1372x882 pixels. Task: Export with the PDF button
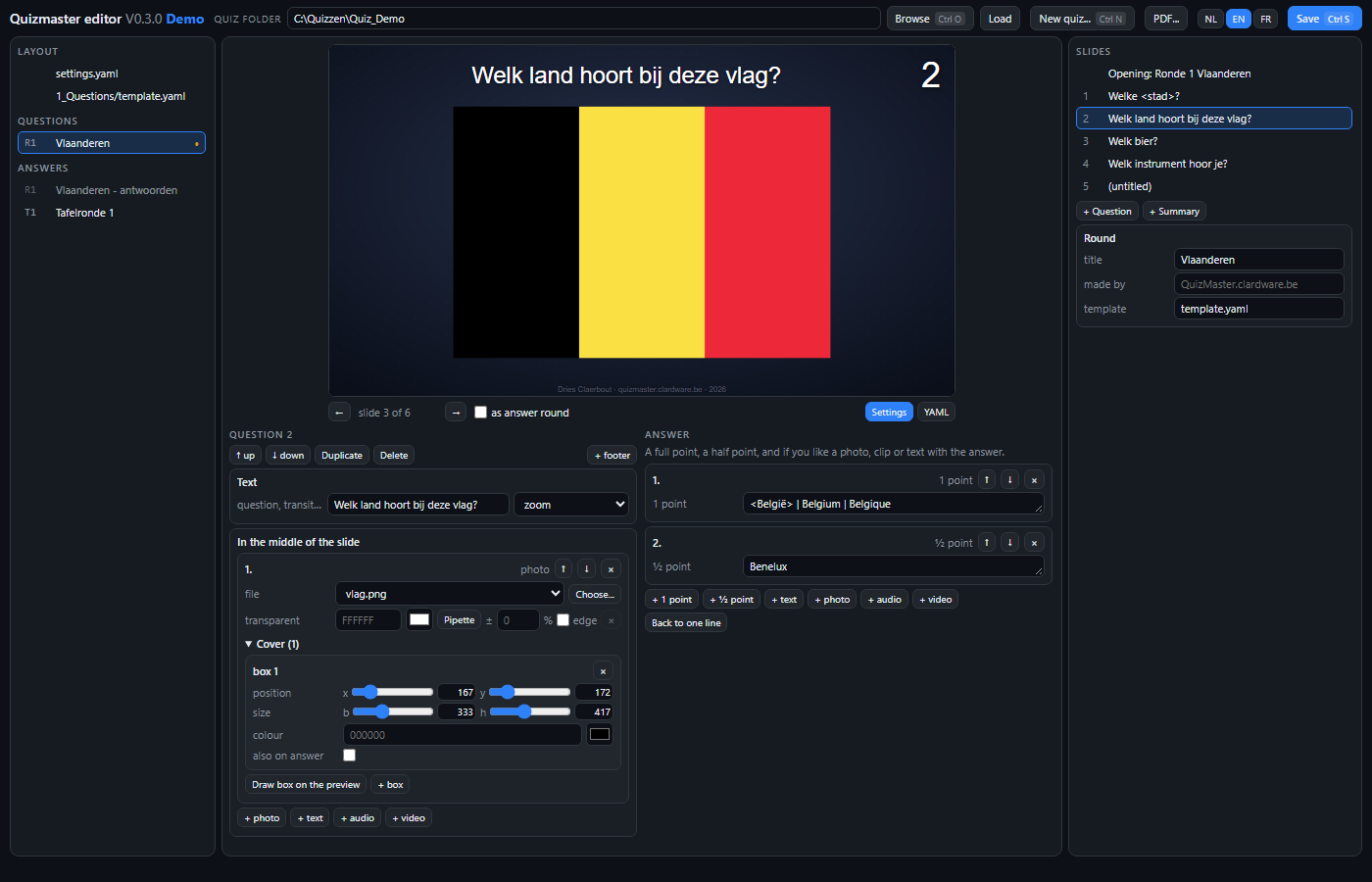pyautogui.click(x=1166, y=19)
